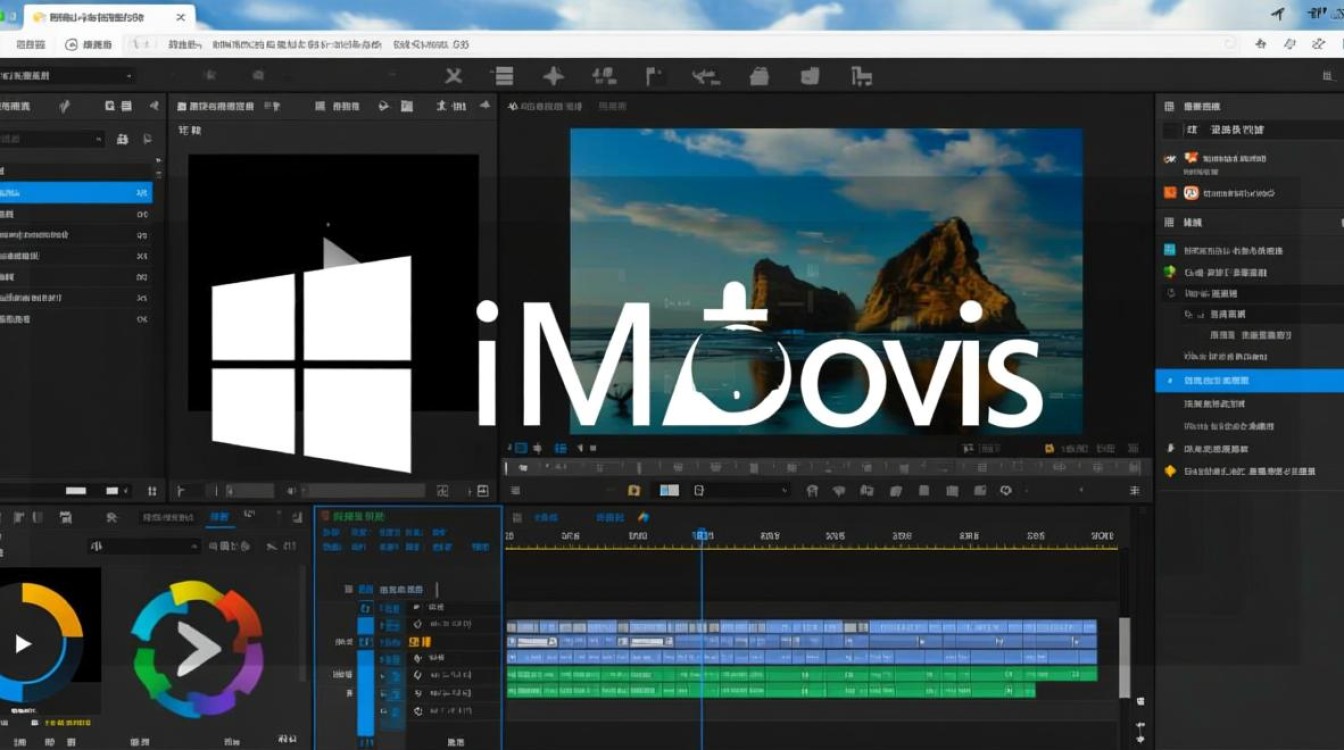1344x750 pixels.
Task: Click the left-arrow icon in the top toolbar
Action: point(706,76)
